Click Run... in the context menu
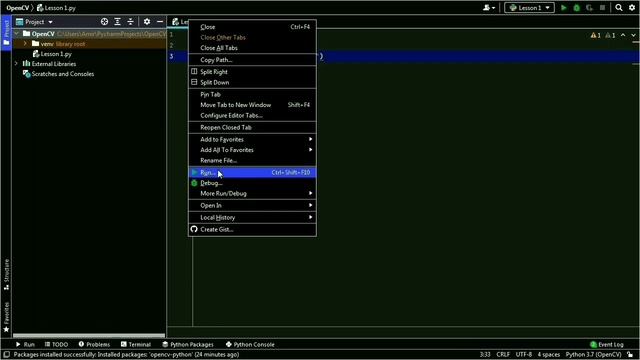Screen dimensions: 640x360 [x=252, y=172]
